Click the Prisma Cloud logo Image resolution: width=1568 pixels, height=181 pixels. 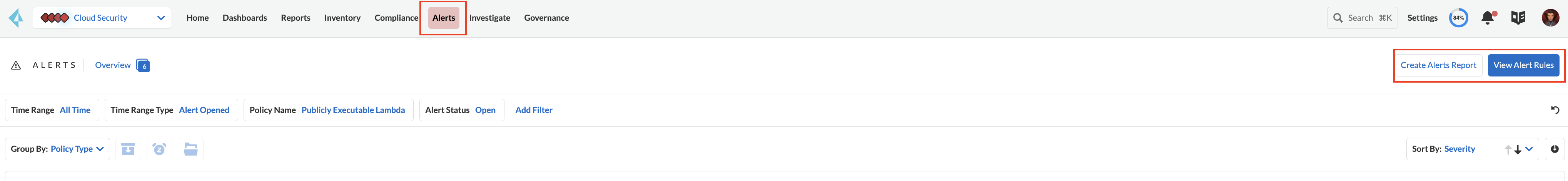click(x=16, y=18)
